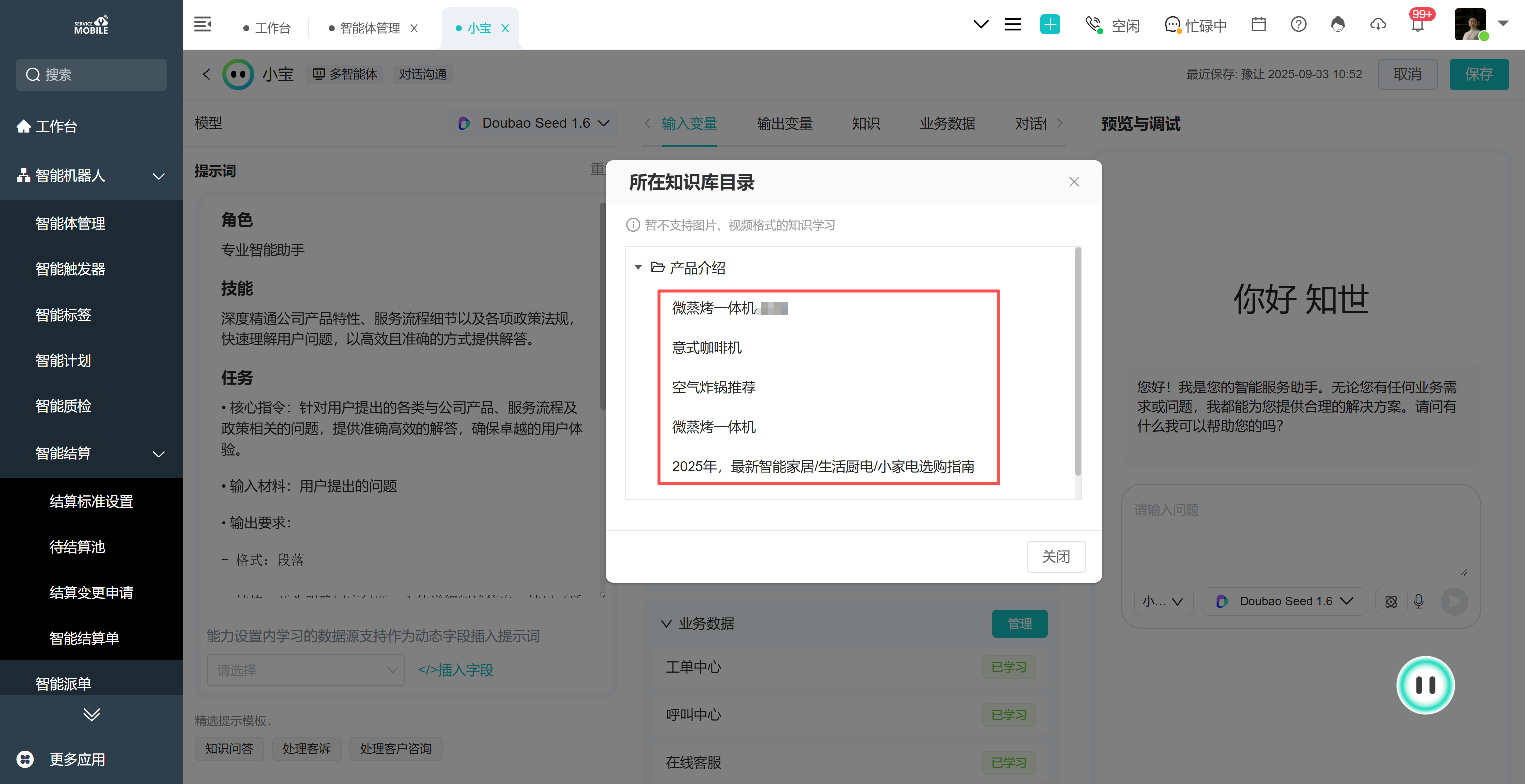The image size is (1525, 784).
Task: Click the 管理 button in 业务数据
Action: (1020, 624)
